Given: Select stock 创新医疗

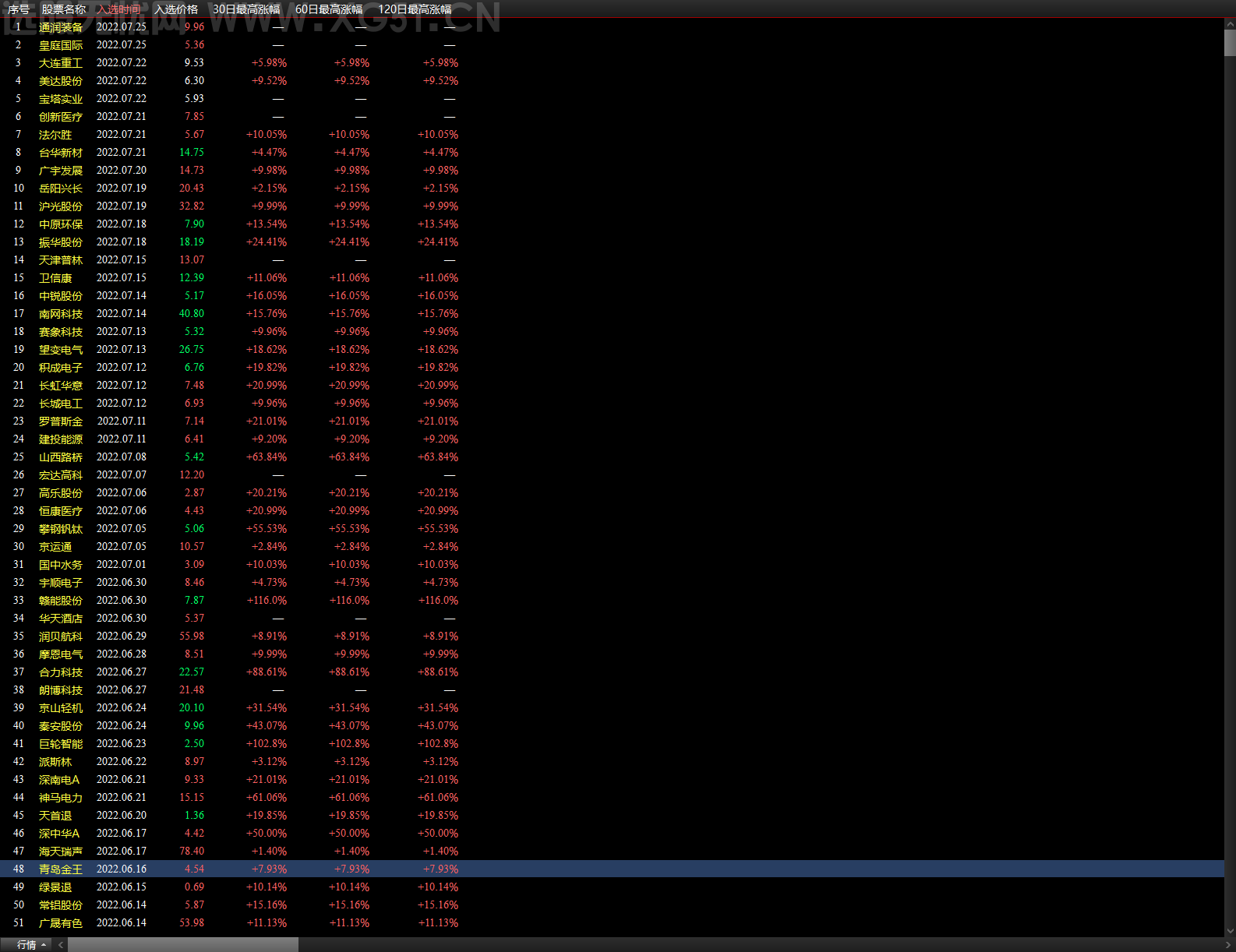Looking at the screenshot, I should [x=61, y=117].
